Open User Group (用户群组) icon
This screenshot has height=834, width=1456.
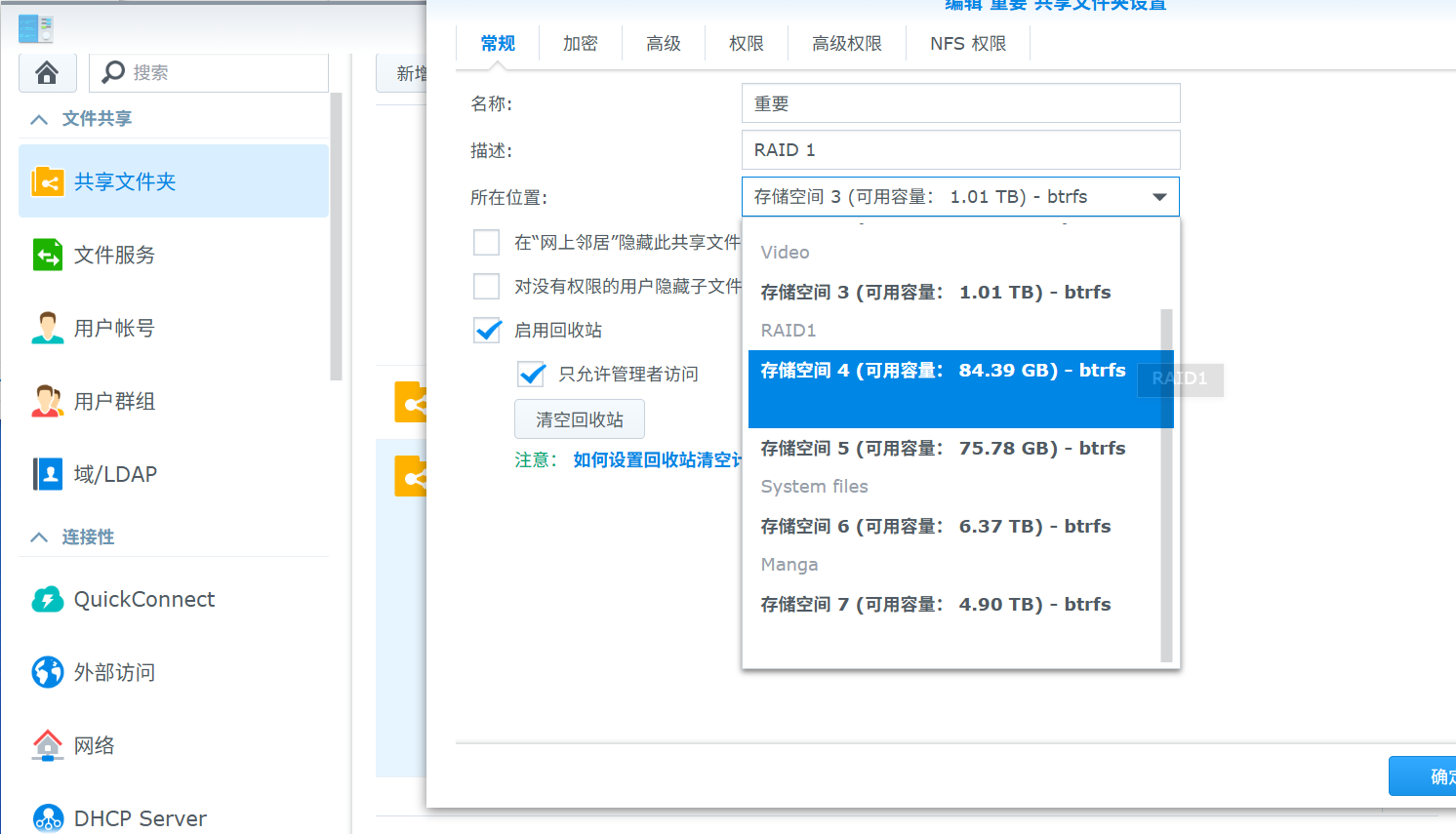[x=48, y=401]
